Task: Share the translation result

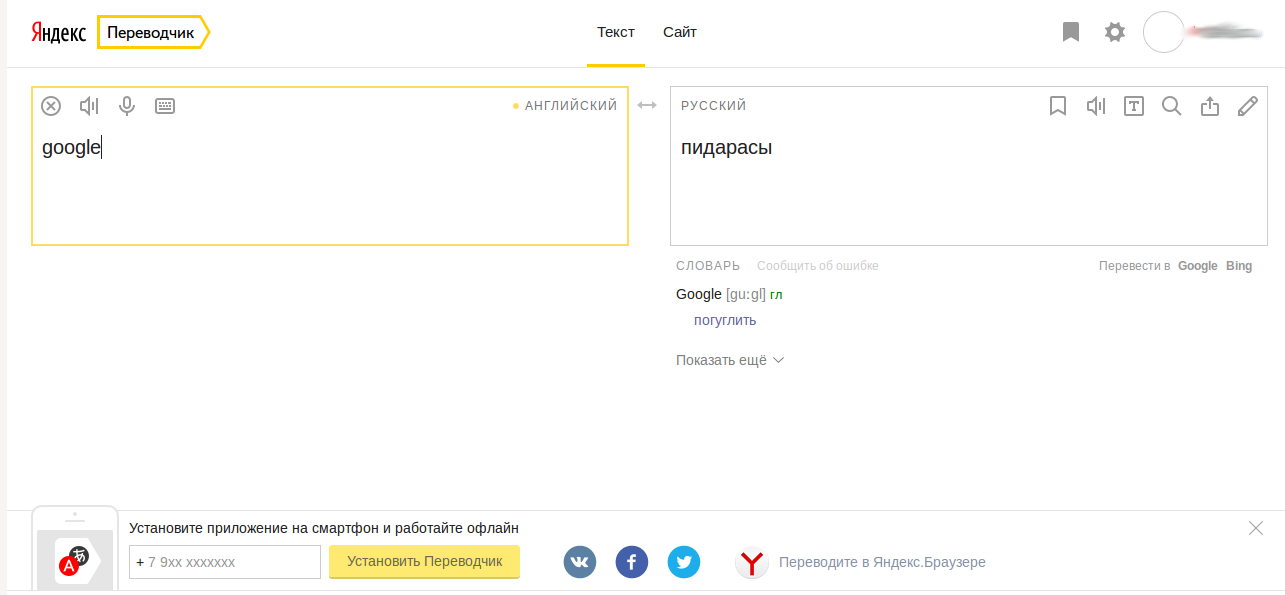Action: [x=1210, y=106]
